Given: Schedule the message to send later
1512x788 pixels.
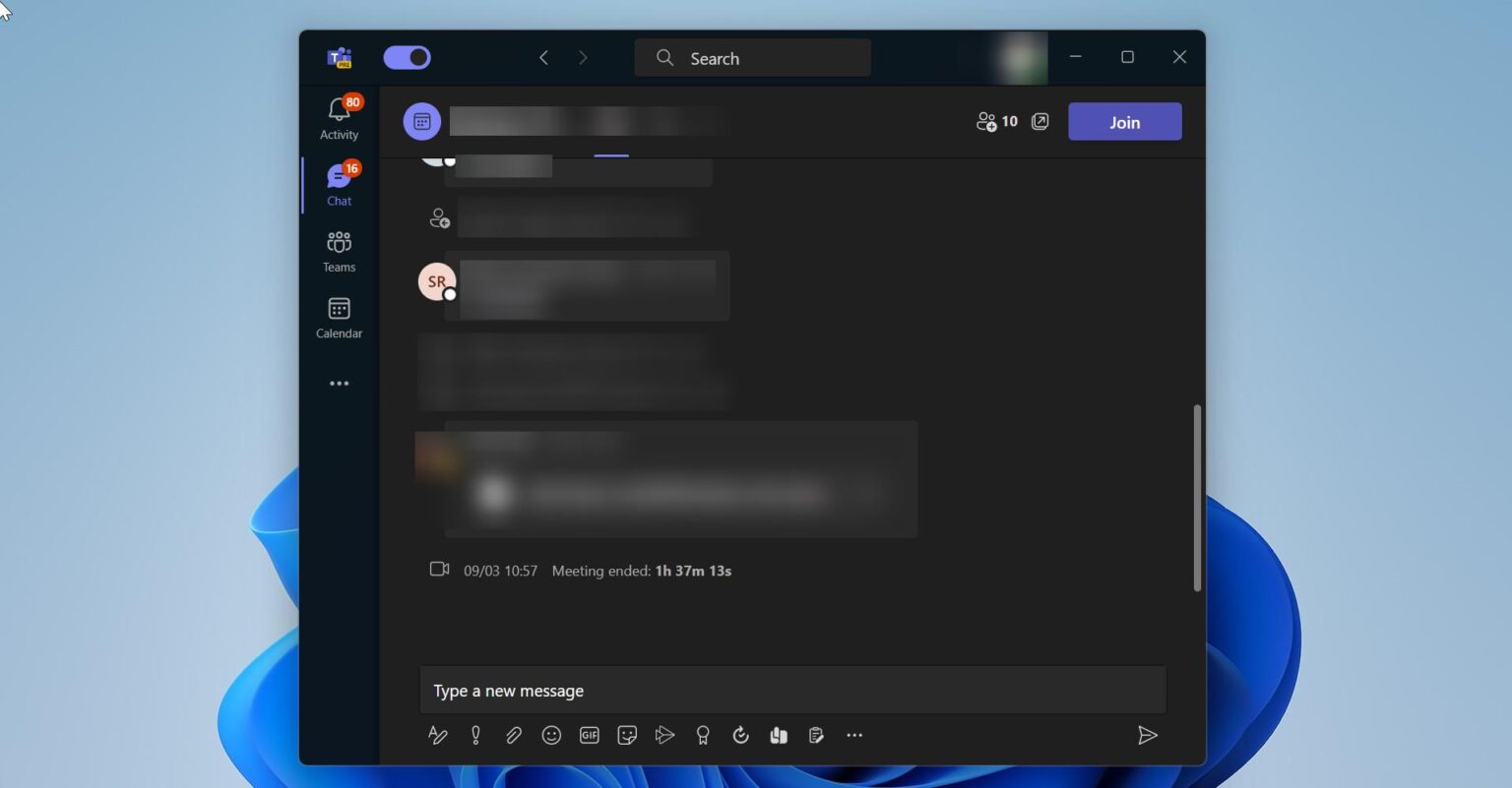Looking at the screenshot, I should [740, 735].
